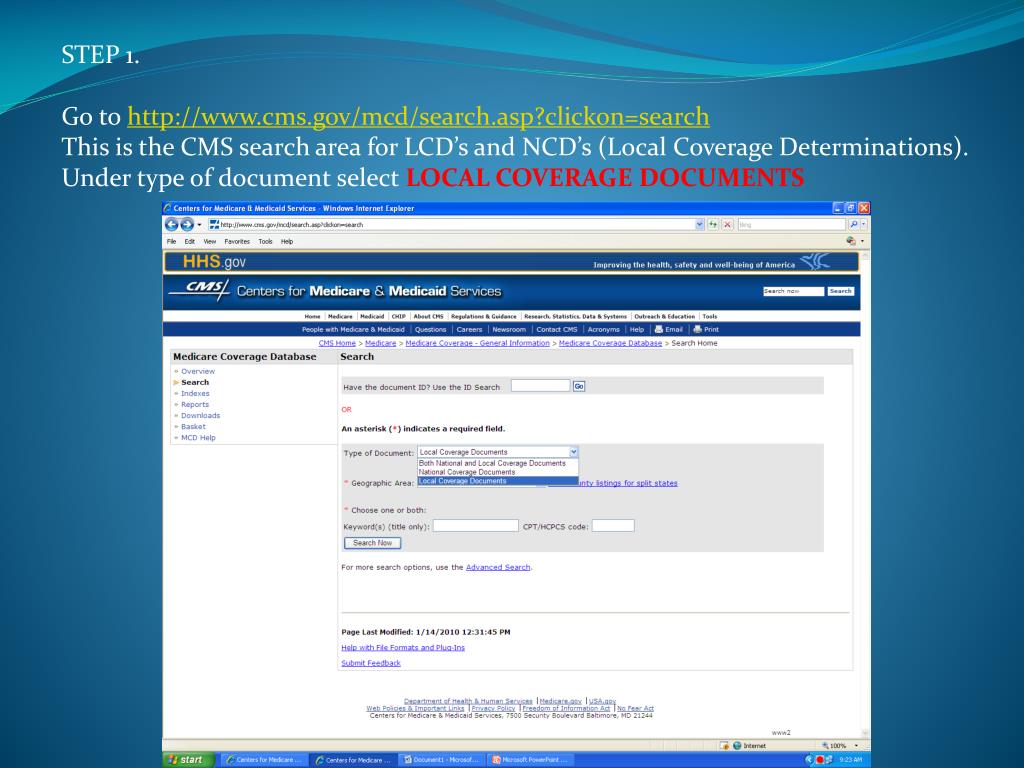The image size is (1024, 768).
Task: Open Help with File Formats and Plug-Ins
Action: (403, 648)
